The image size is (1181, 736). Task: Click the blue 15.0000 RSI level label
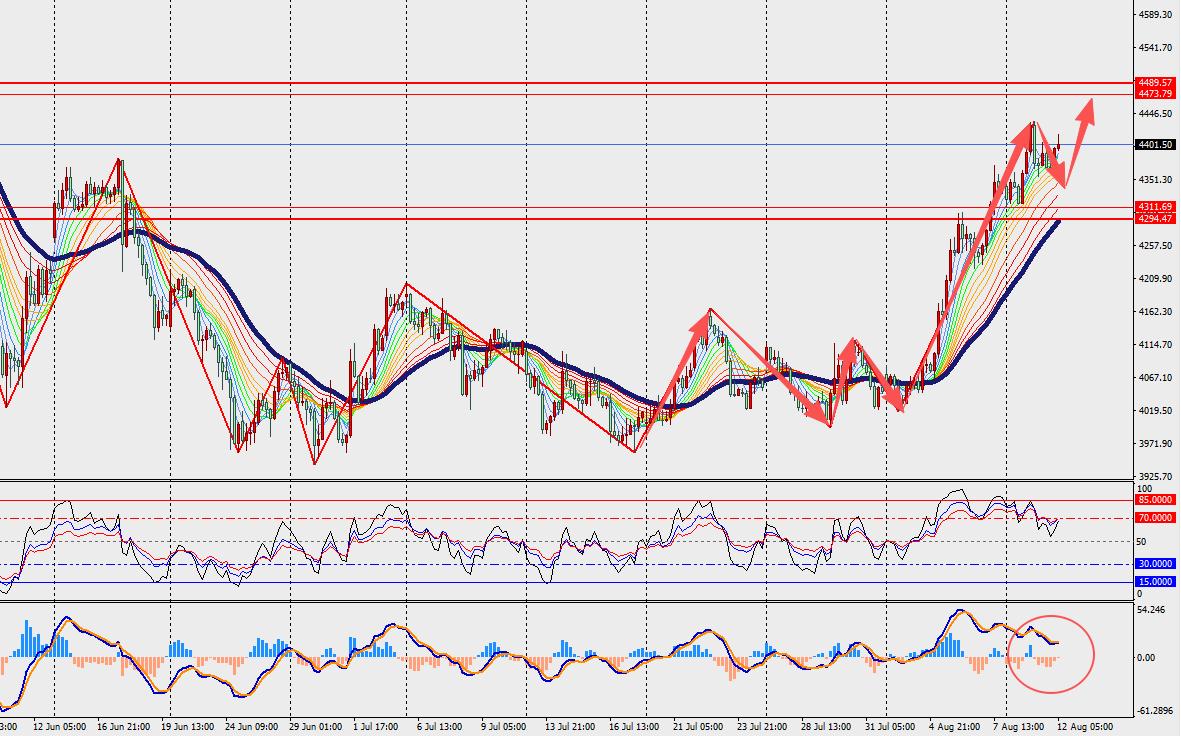tap(1155, 582)
